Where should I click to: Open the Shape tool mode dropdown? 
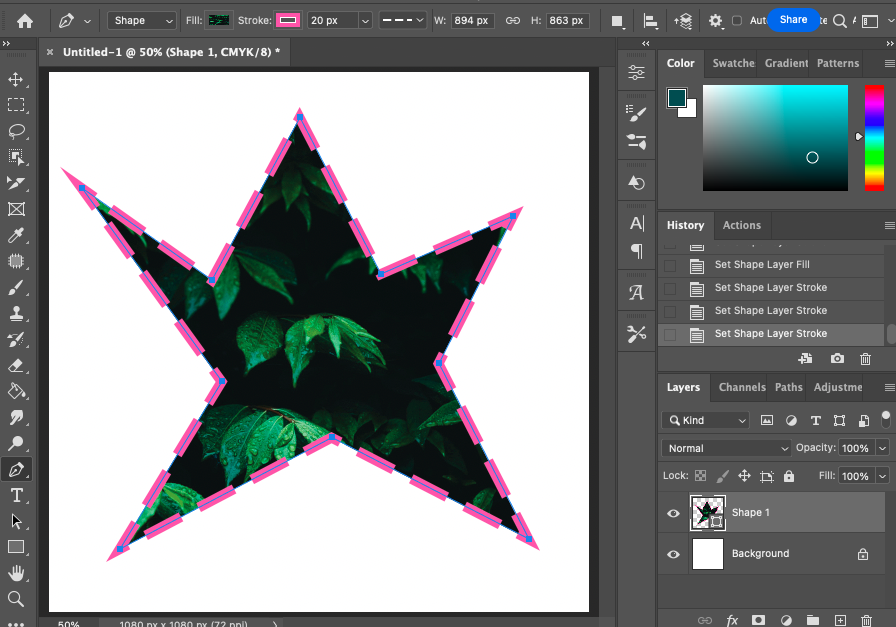(143, 20)
